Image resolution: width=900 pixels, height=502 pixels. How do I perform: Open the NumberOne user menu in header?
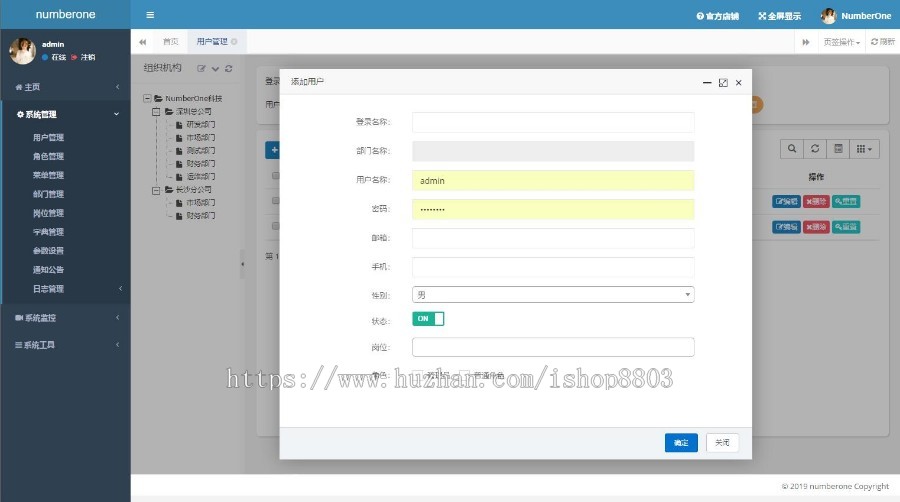pyautogui.click(x=856, y=16)
